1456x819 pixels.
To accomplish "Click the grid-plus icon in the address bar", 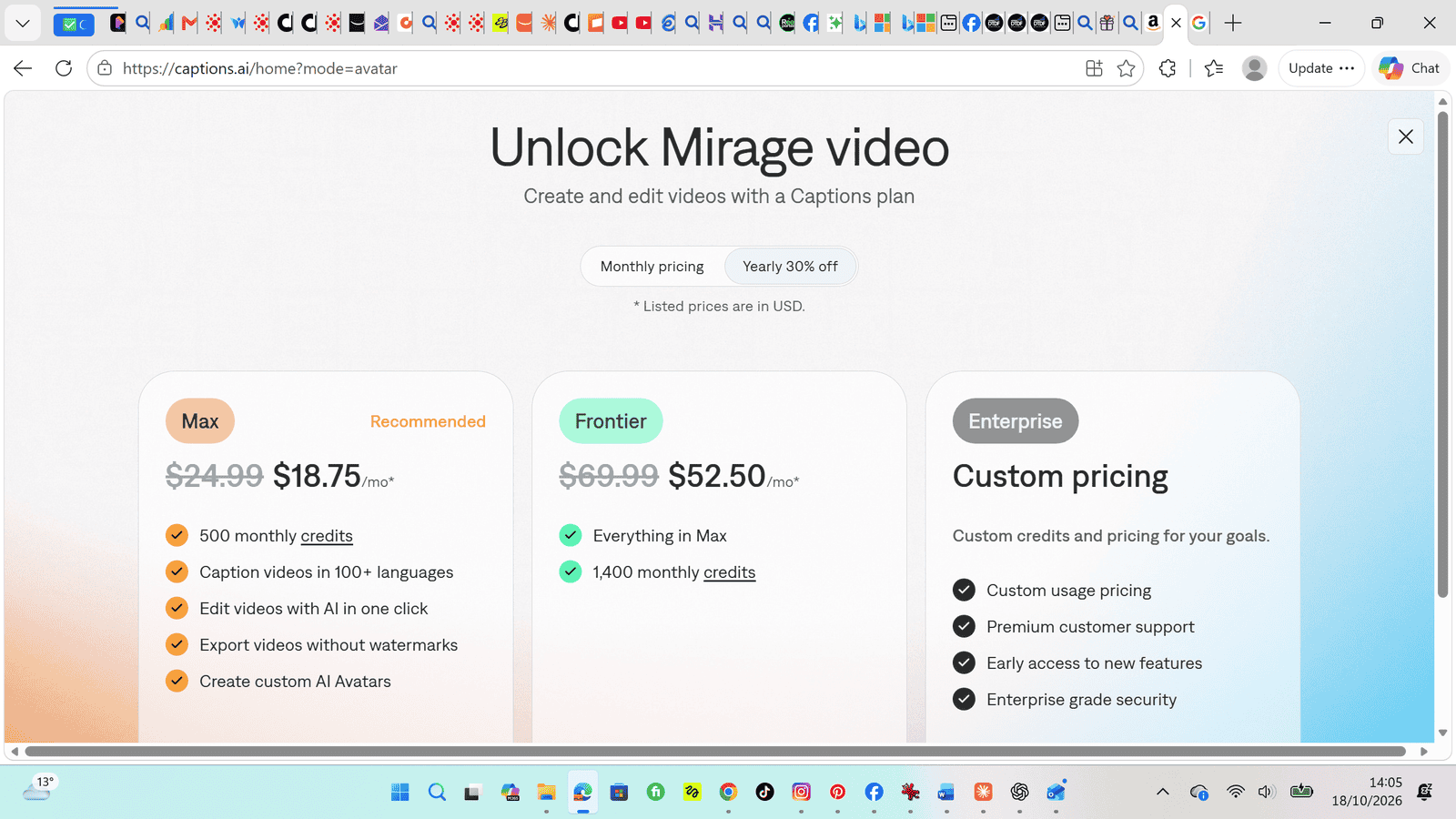I will (1094, 68).
